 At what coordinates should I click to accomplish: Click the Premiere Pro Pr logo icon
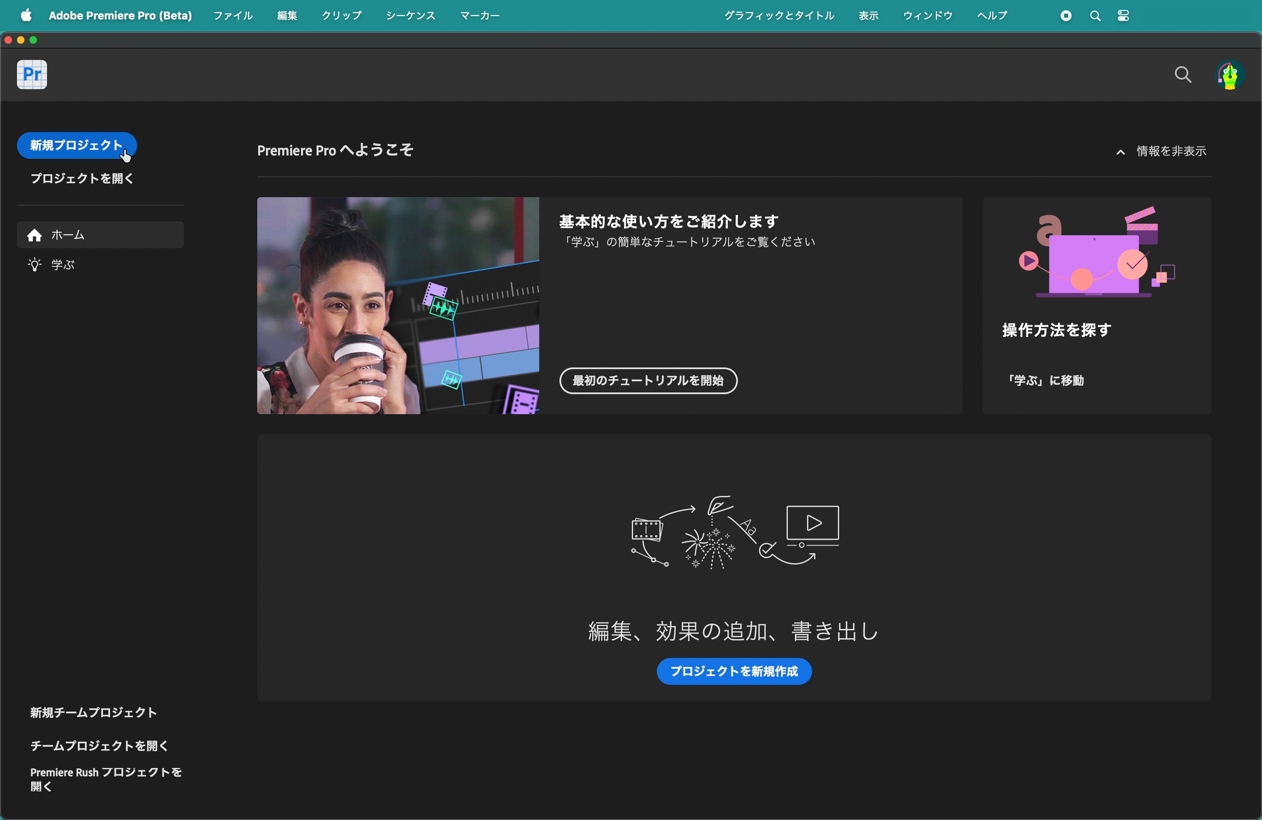point(32,74)
